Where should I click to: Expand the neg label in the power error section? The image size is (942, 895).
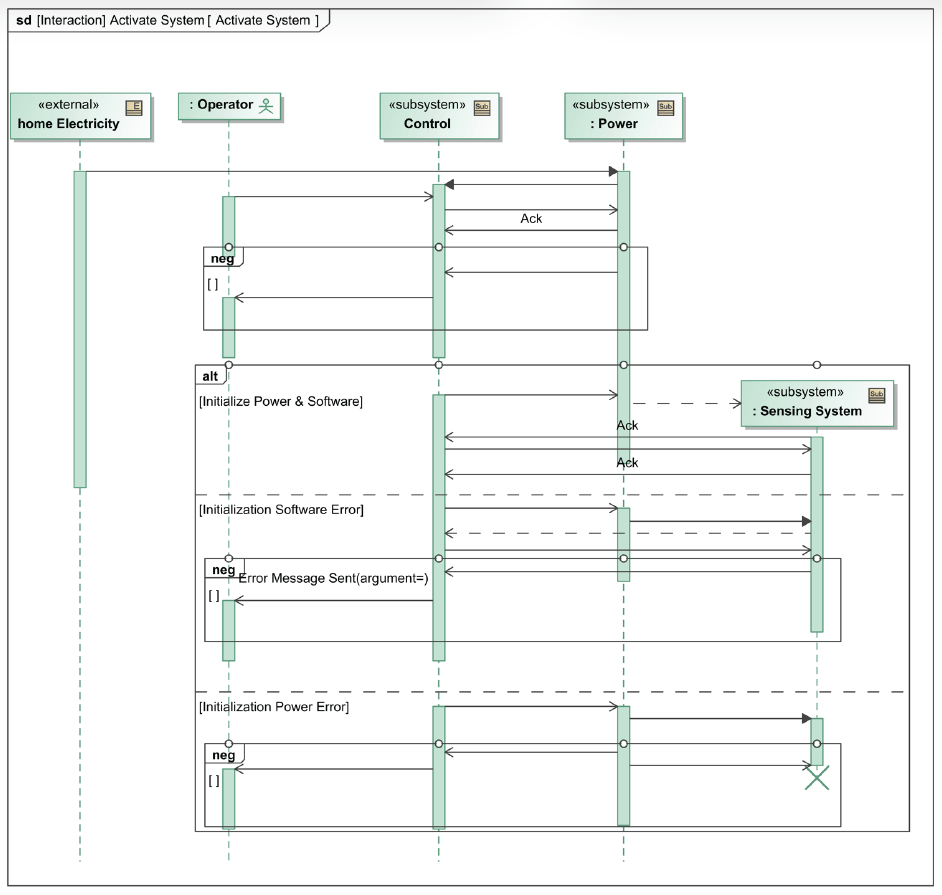tap(222, 756)
